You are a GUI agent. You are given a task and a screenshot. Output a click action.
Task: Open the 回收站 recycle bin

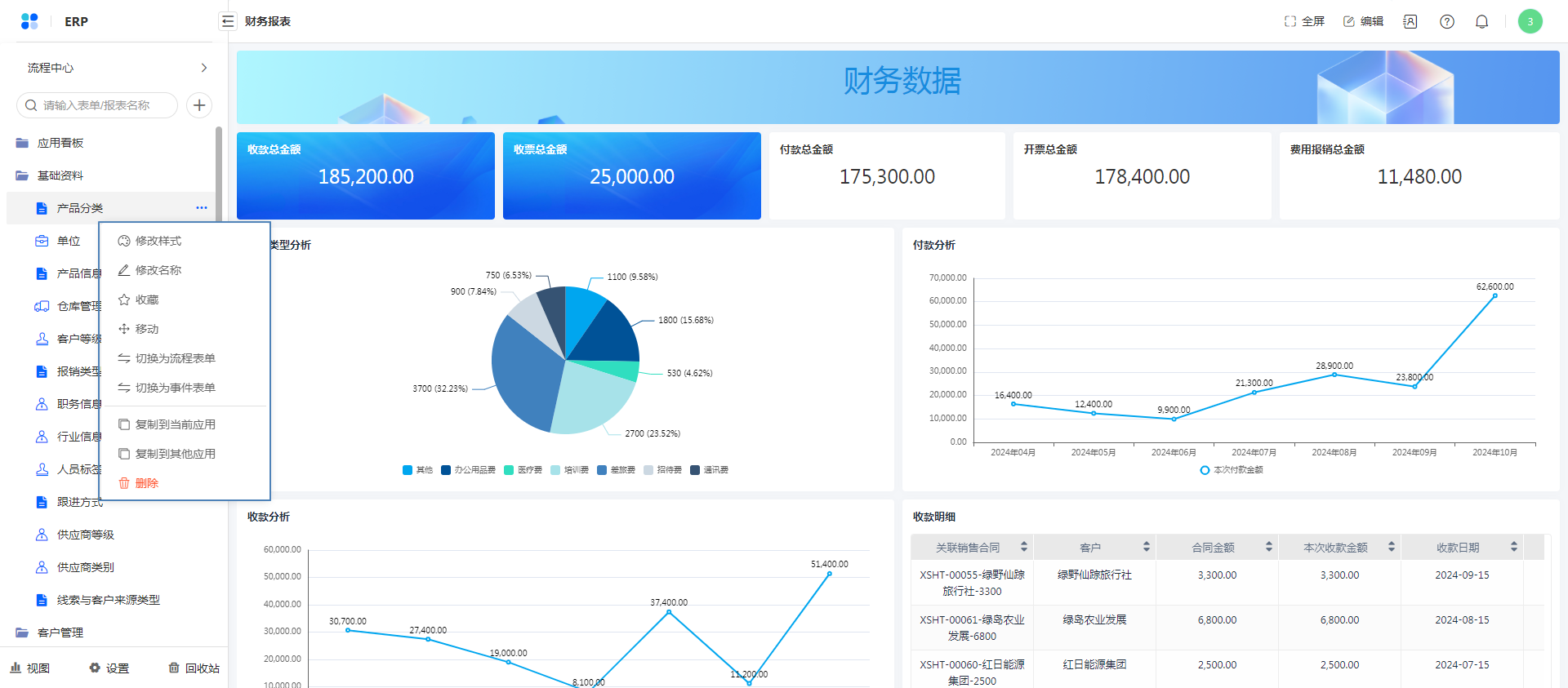coord(194,668)
